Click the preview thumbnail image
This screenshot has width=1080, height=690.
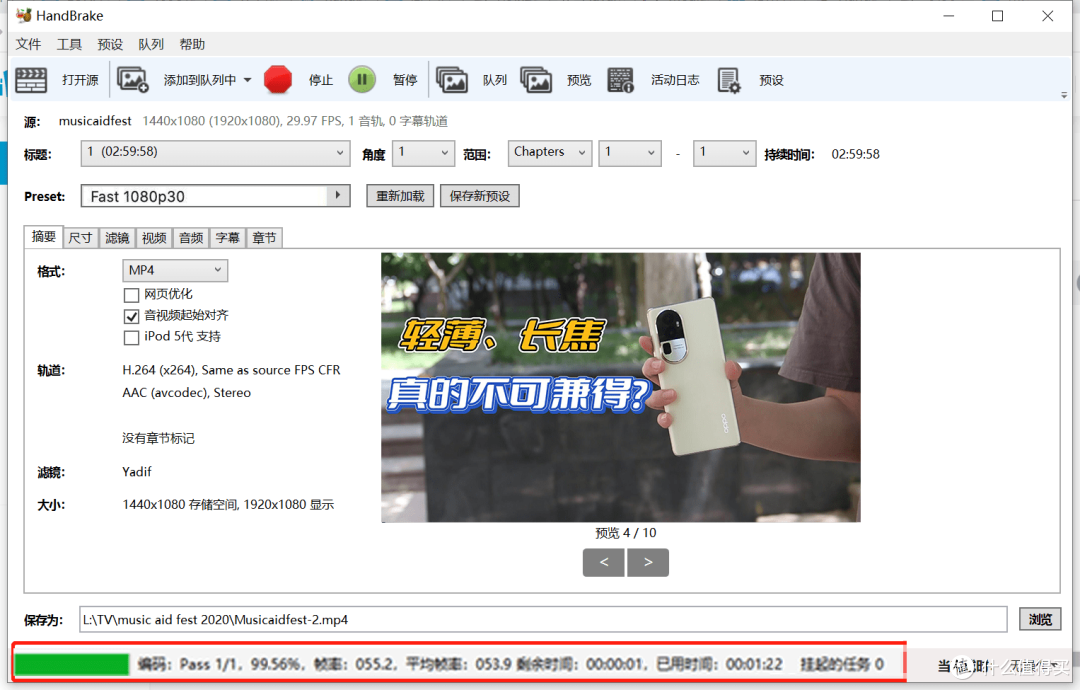621,387
